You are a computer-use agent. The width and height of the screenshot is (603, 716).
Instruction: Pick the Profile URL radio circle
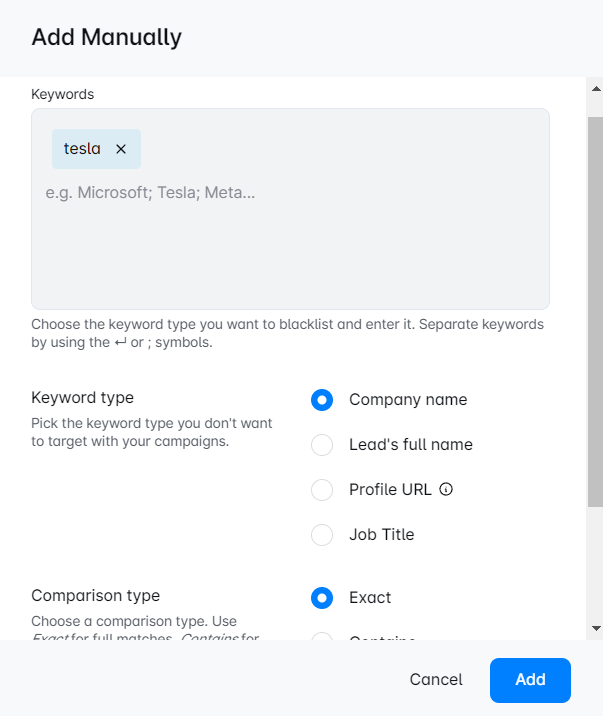coord(322,490)
